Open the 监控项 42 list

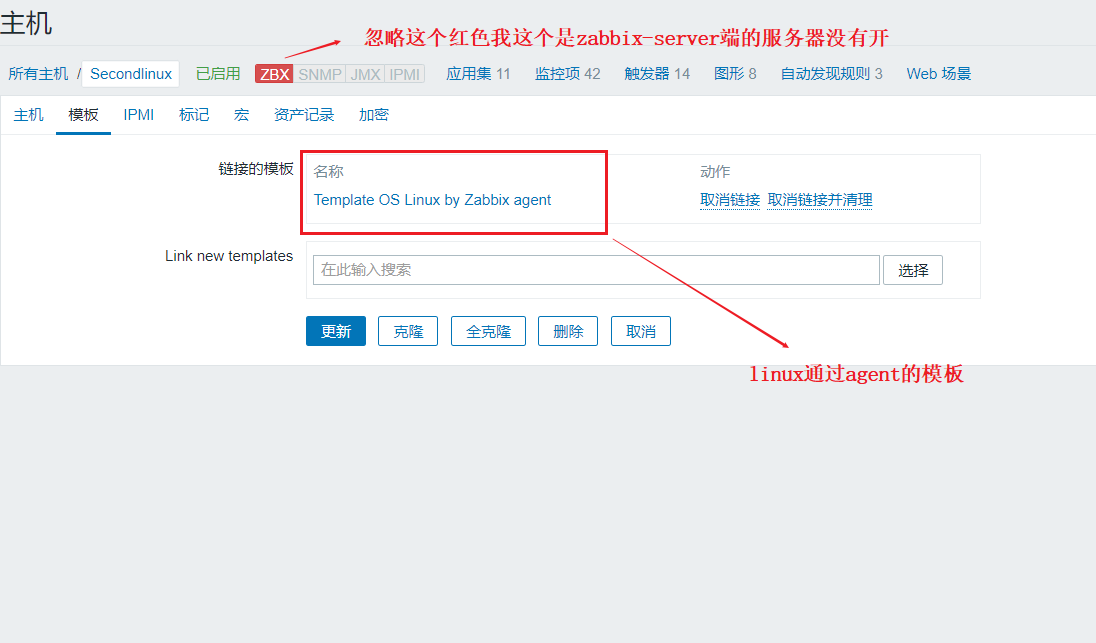click(567, 73)
